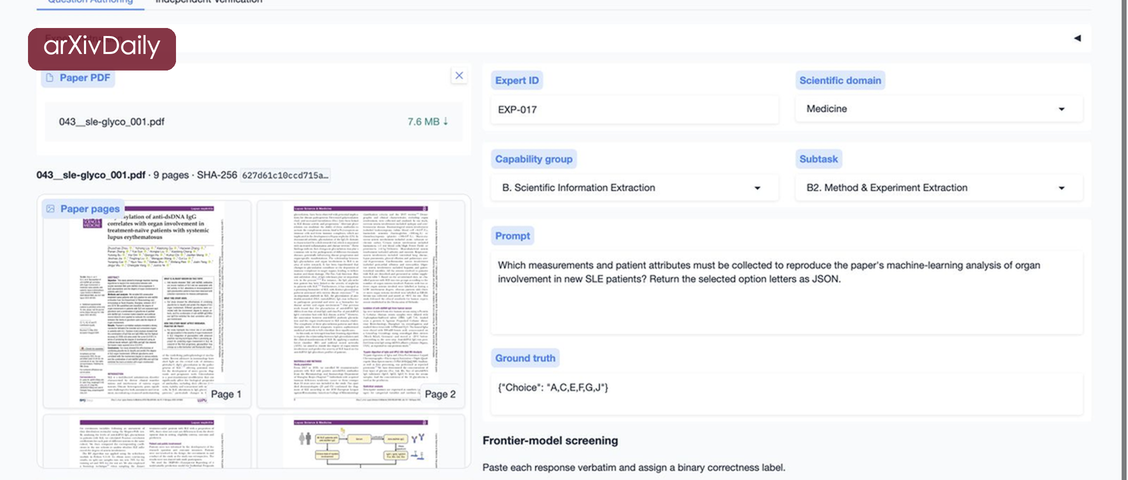
Task: Download the 7.6 MB PDF file
Action: [x=427, y=122]
